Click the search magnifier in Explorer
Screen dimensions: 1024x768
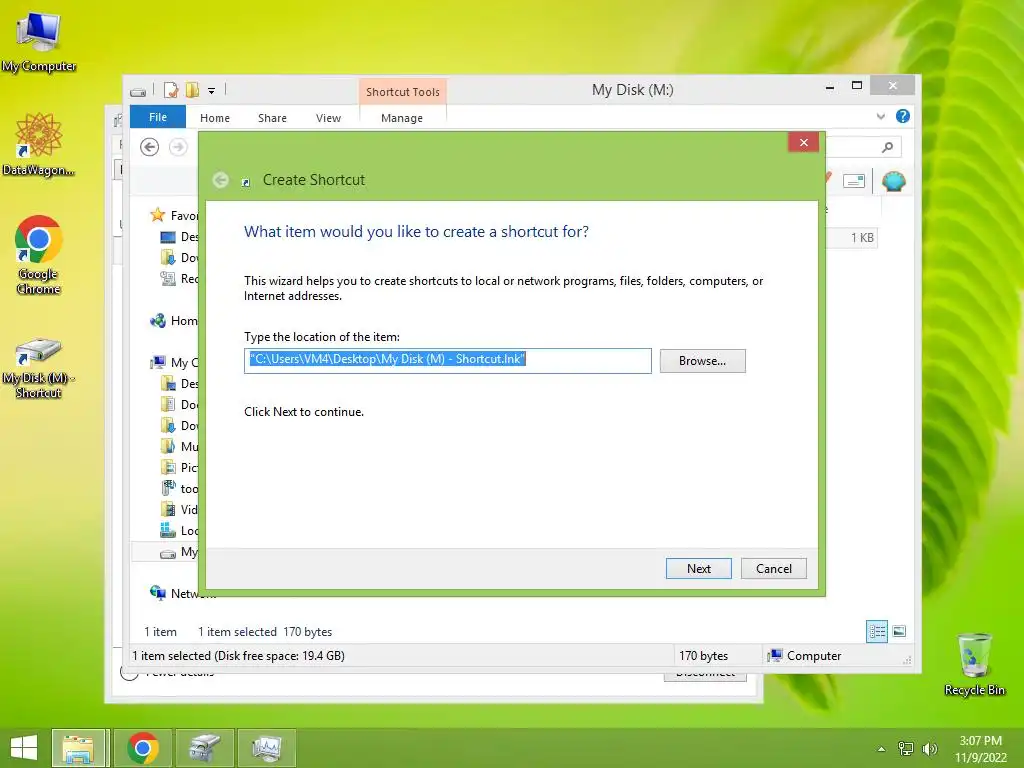click(x=887, y=148)
